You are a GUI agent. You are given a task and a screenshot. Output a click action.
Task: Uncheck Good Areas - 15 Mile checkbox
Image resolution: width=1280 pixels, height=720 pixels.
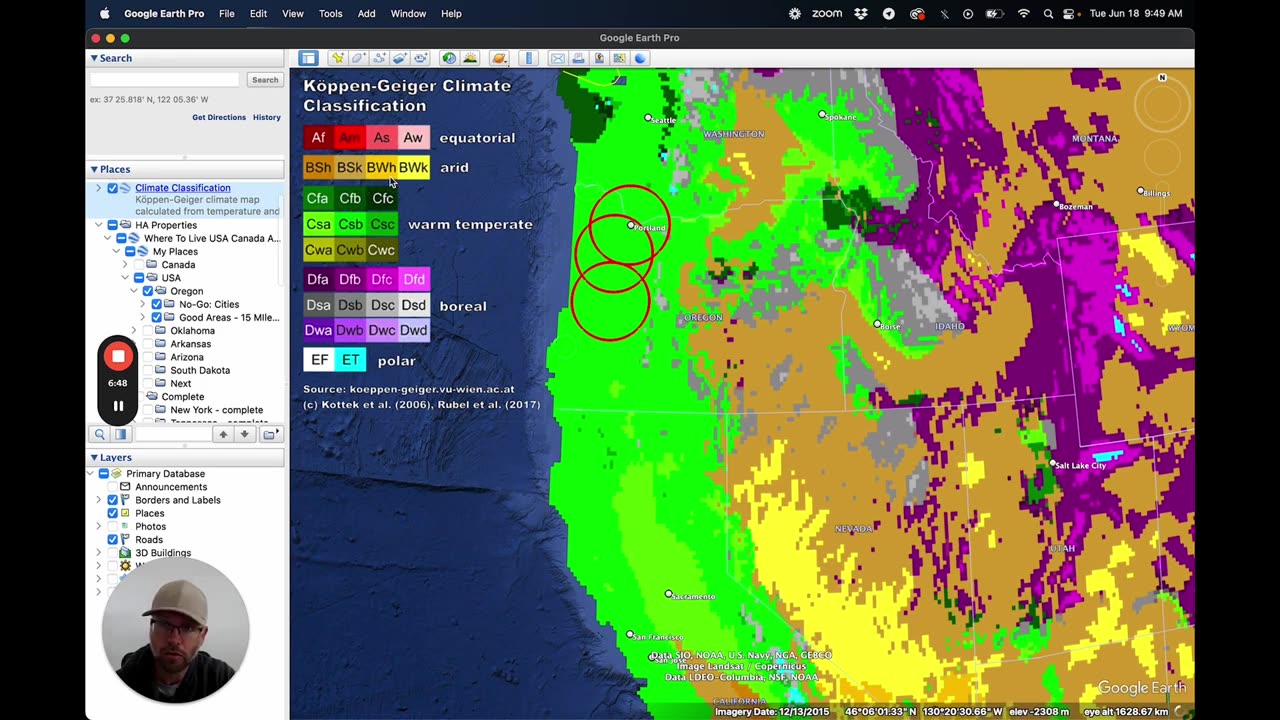[x=156, y=317]
